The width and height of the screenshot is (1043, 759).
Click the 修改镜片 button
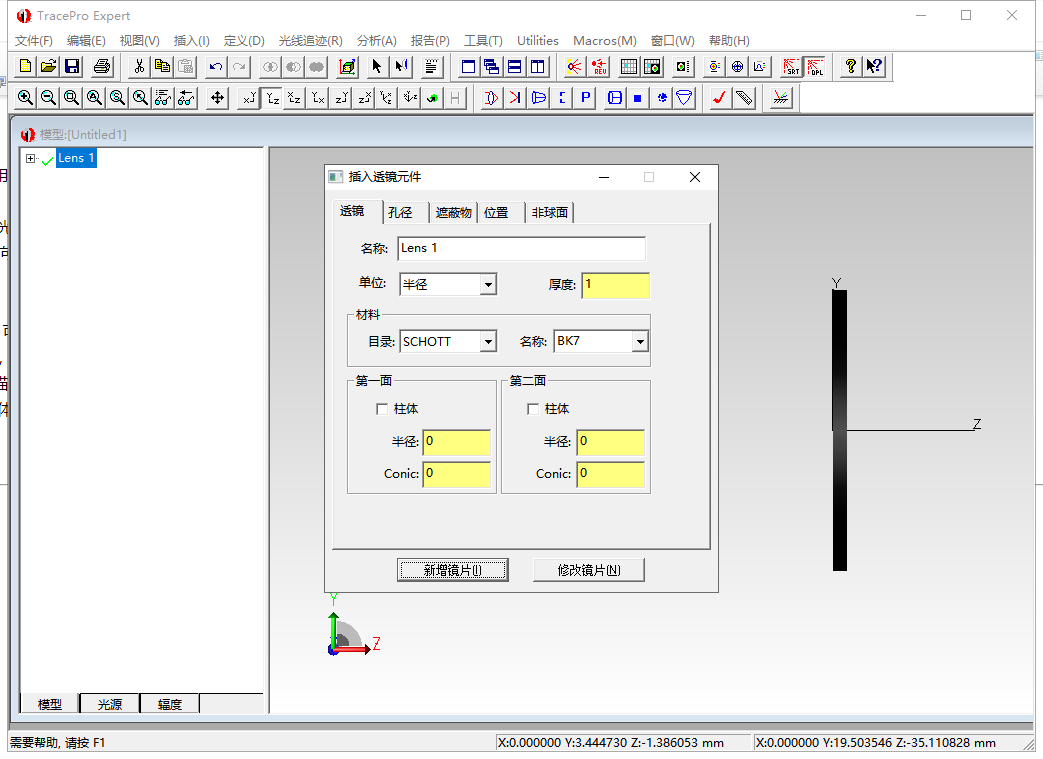(x=589, y=569)
